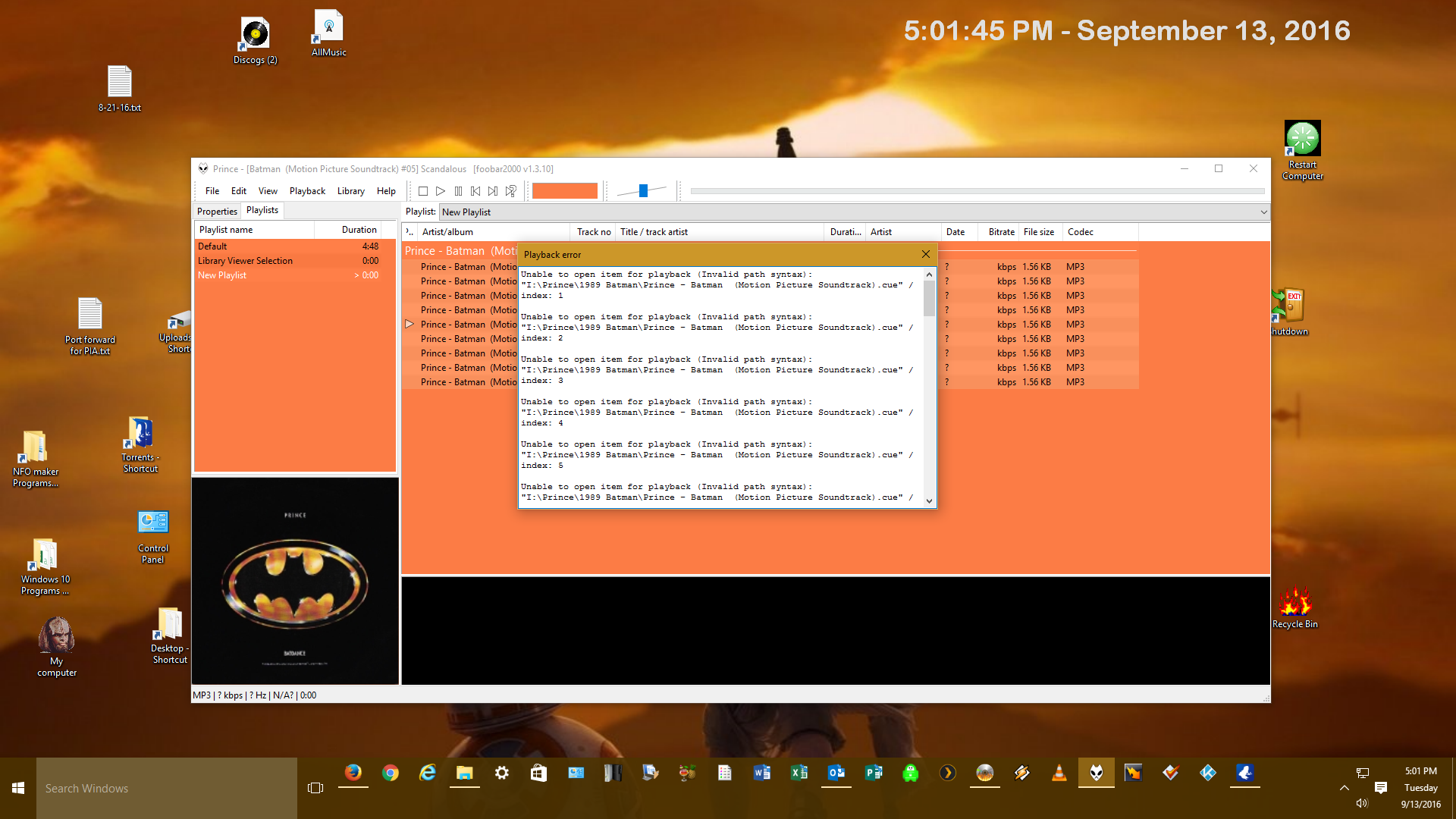Select the New Playlist entry
This screenshot has height=819, width=1456.
295,275
